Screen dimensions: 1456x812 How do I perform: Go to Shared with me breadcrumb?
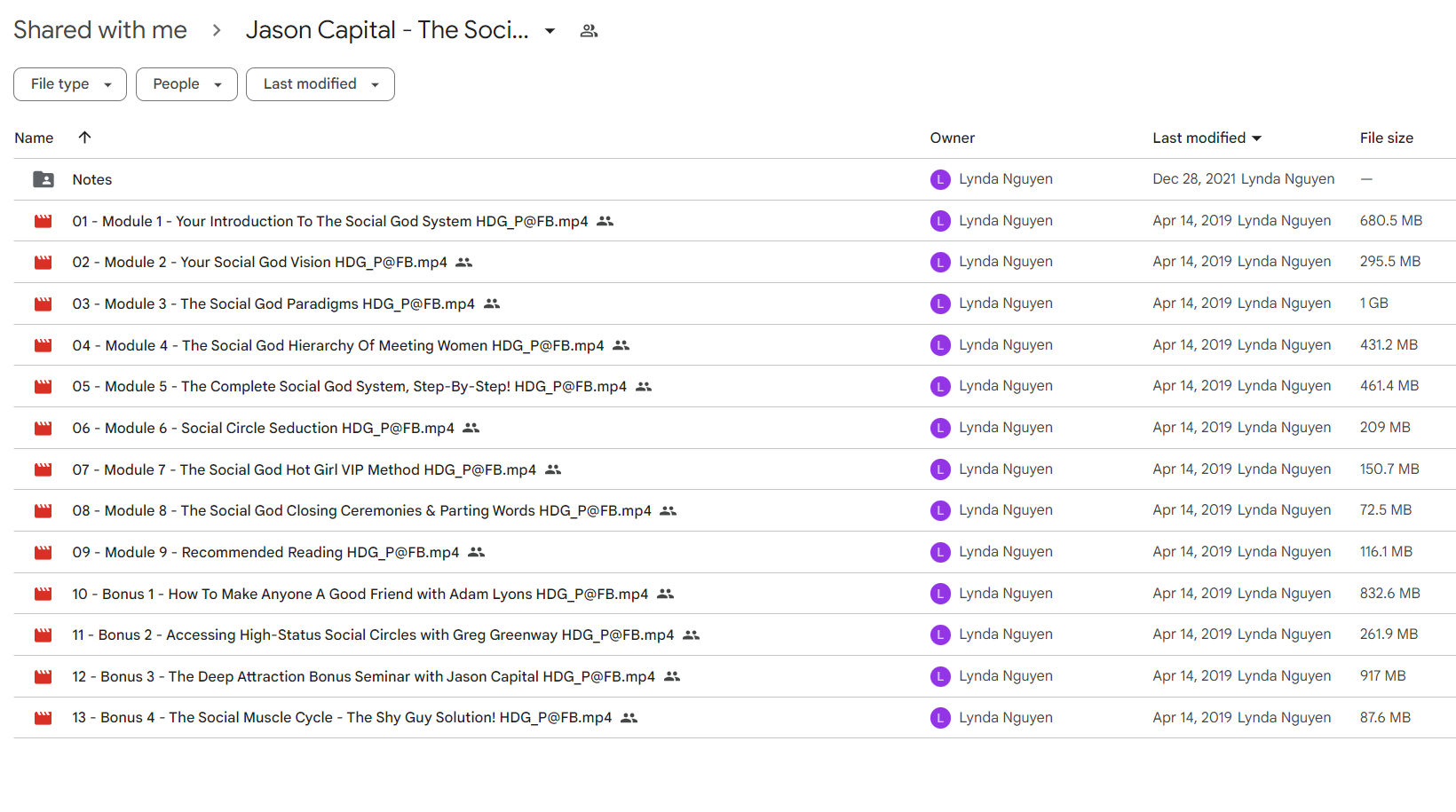[100, 30]
